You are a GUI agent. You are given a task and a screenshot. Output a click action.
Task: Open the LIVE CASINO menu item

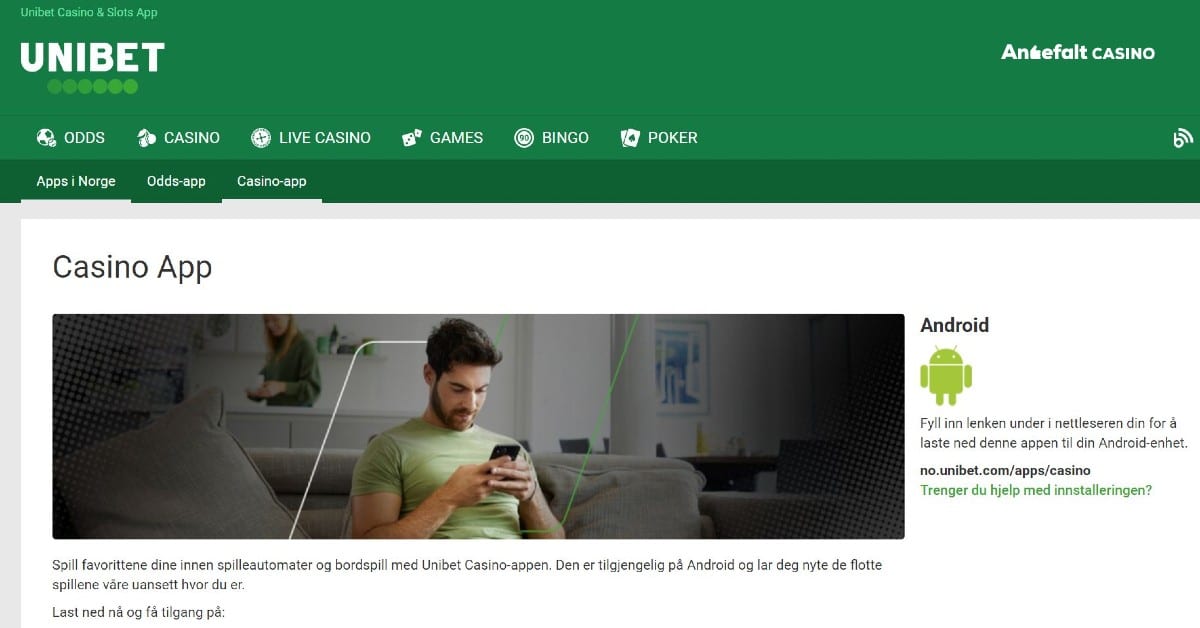coord(325,138)
